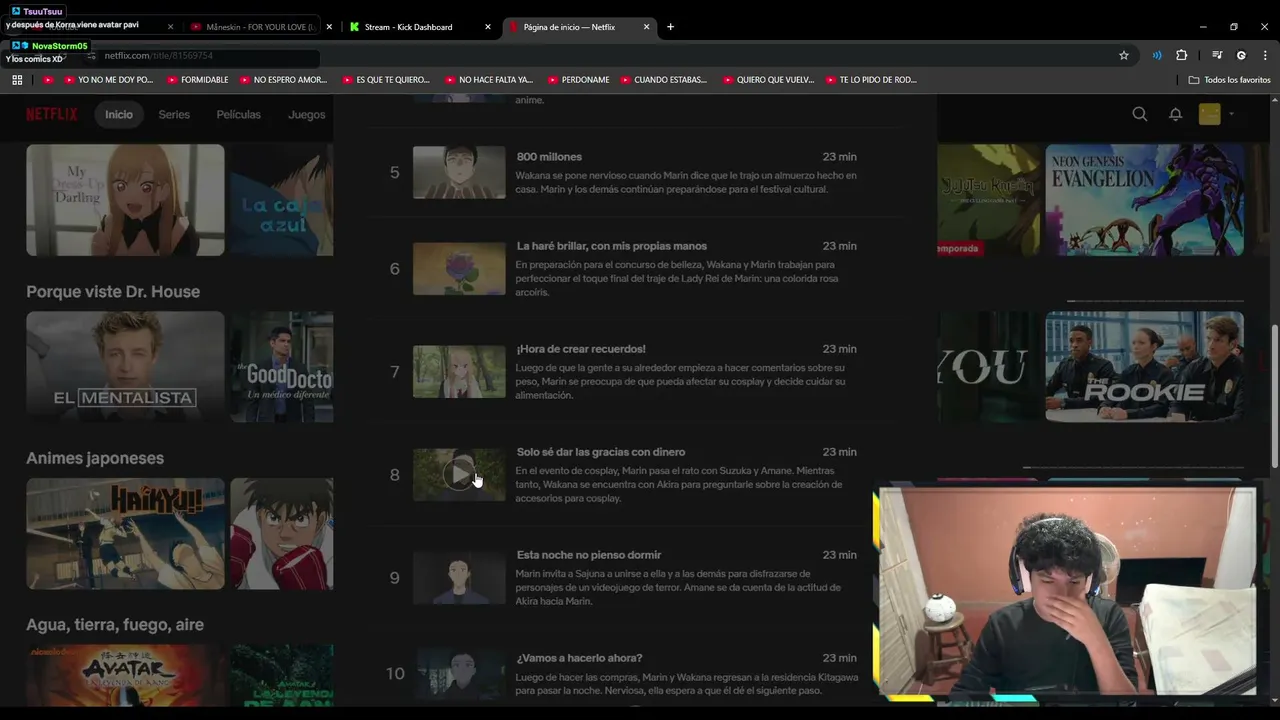Open The Rookie poster
Image resolution: width=1280 pixels, height=720 pixels.
pos(1145,366)
